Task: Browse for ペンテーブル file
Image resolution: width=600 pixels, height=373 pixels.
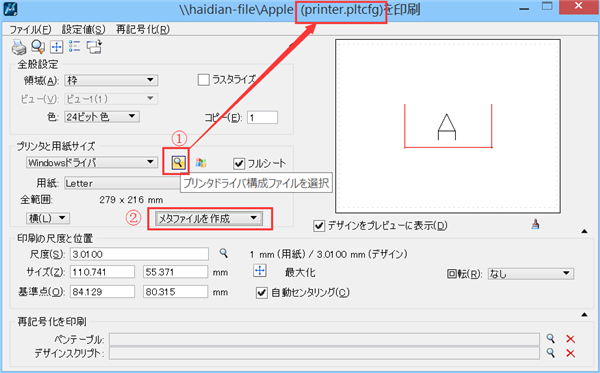Action: [x=550, y=338]
